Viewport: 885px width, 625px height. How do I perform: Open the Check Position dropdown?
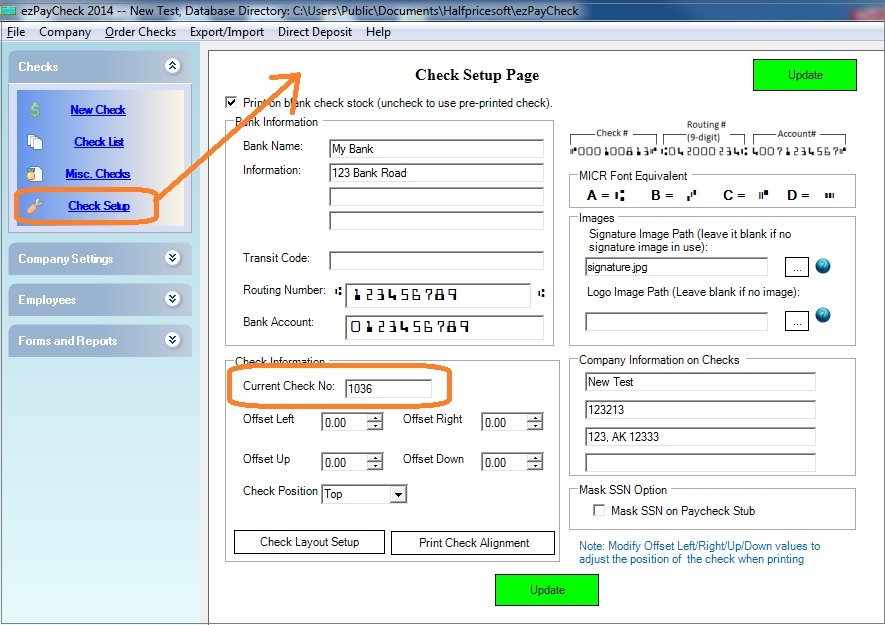(x=396, y=494)
